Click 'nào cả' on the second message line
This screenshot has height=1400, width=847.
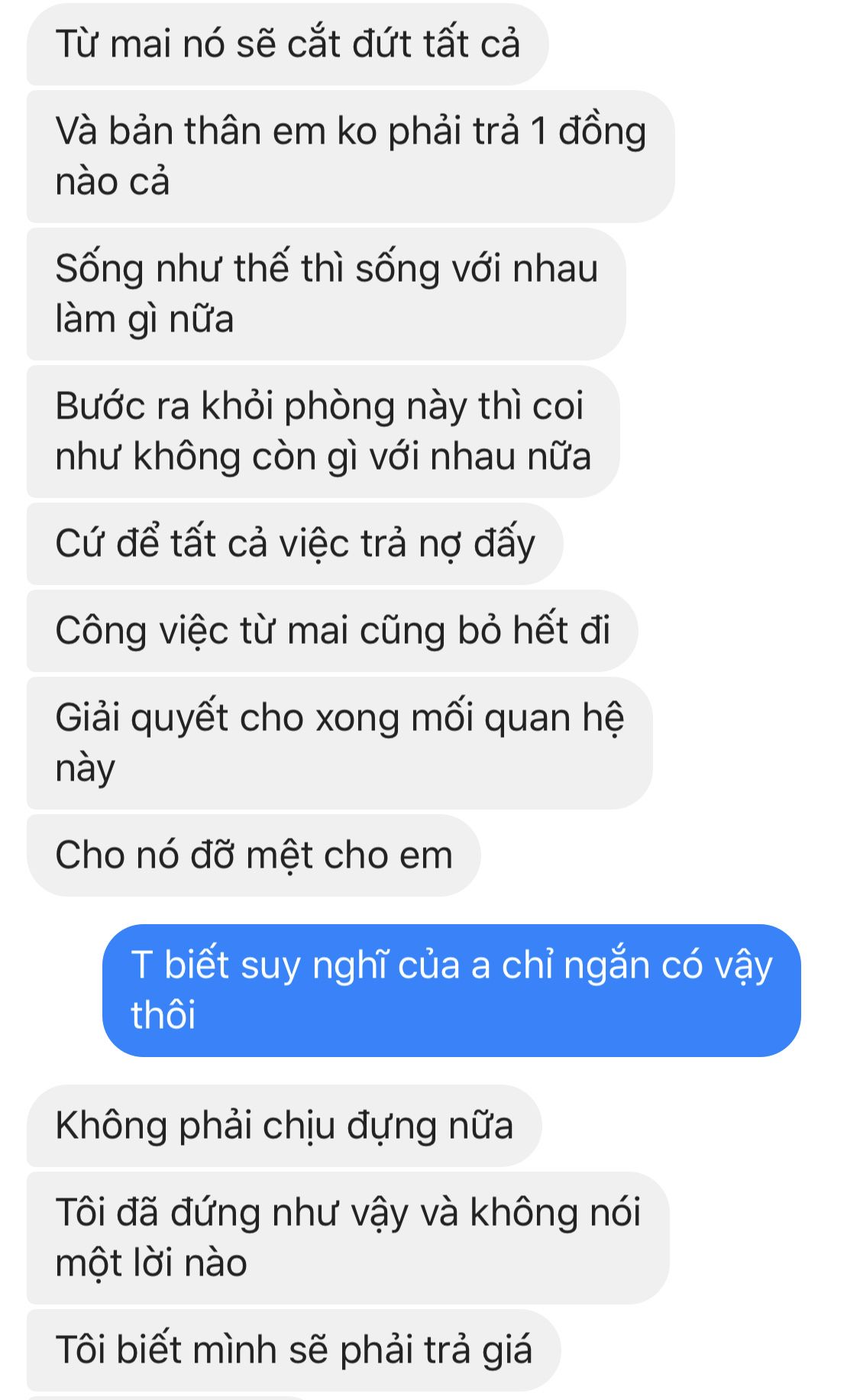112,182
